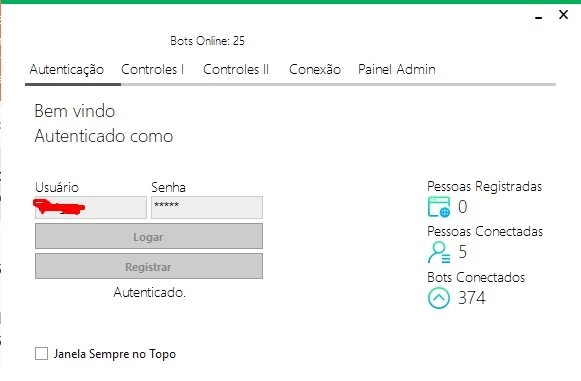Close the application window

(563, 15)
